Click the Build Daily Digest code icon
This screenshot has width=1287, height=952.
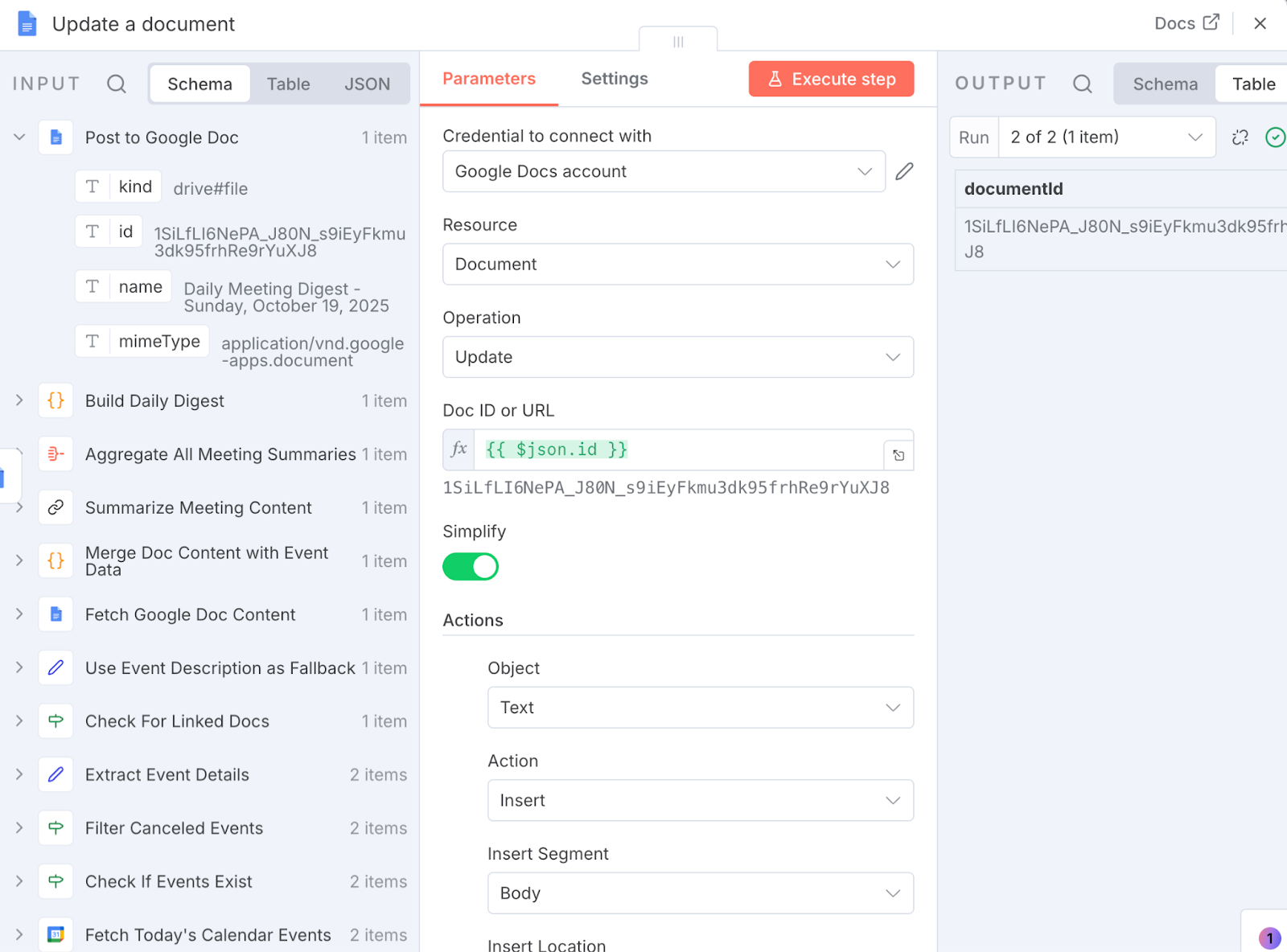(56, 400)
